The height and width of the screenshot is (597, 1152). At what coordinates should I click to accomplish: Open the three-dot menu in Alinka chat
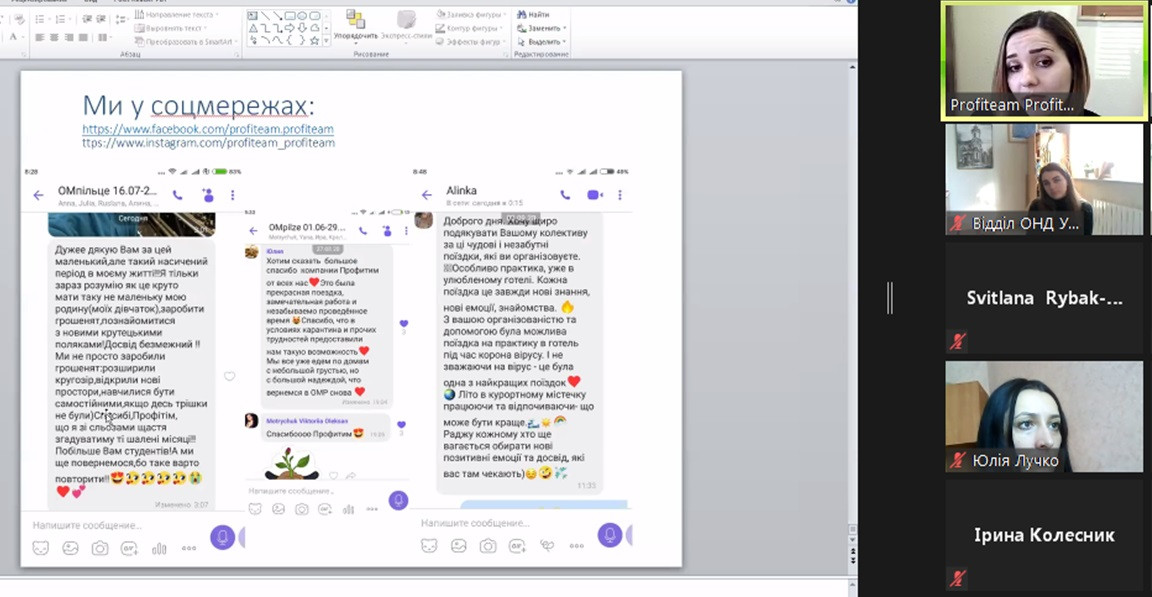click(620, 195)
